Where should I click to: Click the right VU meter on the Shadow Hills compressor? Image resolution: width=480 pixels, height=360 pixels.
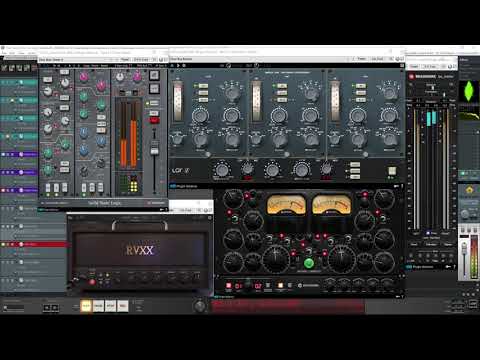pyautogui.click(x=331, y=205)
